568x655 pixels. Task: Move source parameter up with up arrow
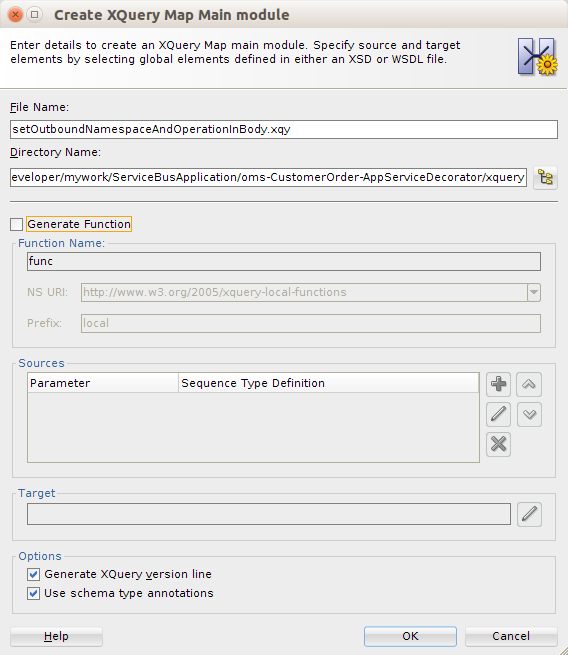pos(529,384)
